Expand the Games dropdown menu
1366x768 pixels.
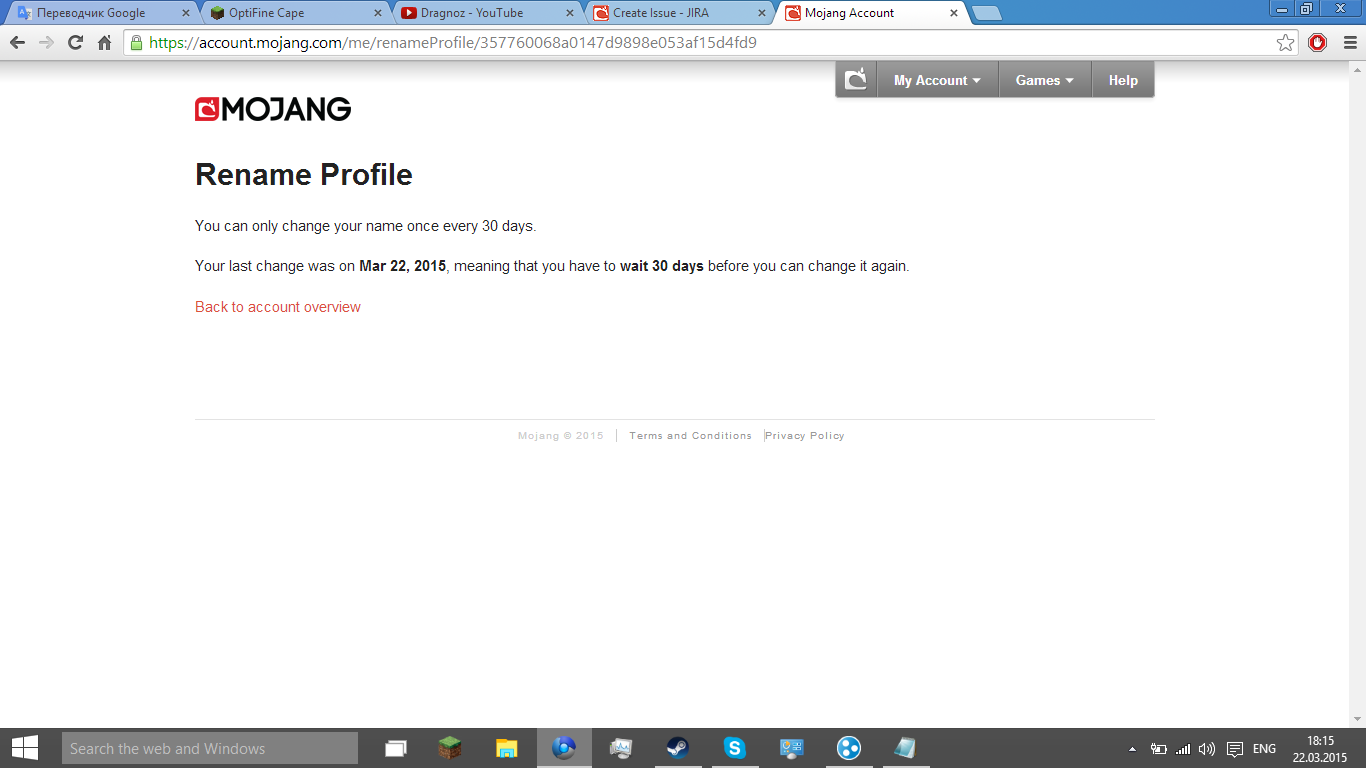click(x=1045, y=80)
